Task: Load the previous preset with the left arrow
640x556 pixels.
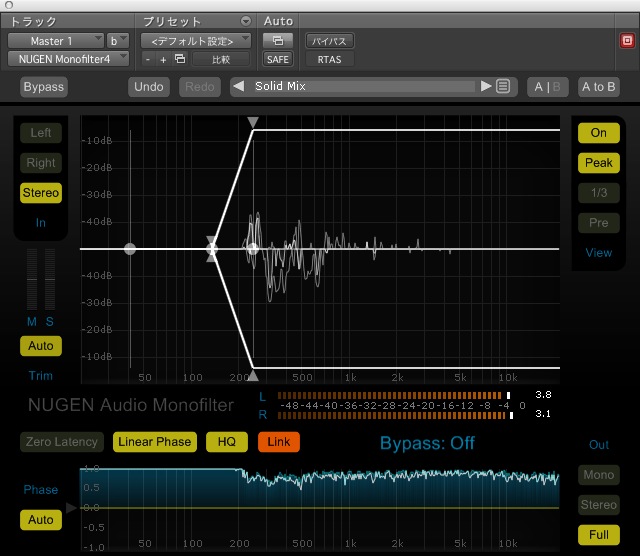Action: point(239,87)
